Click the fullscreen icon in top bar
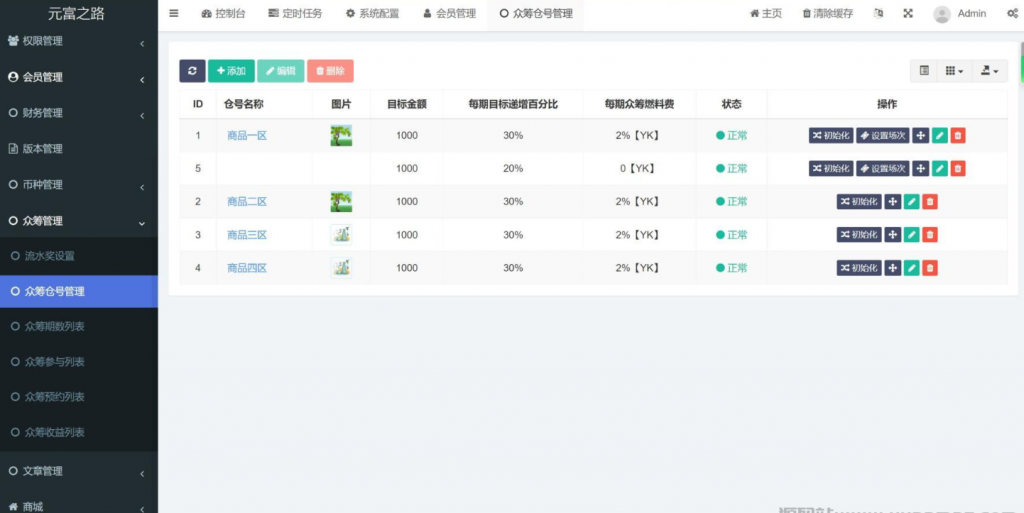This screenshot has width=1024, height=513. (x=908, y=13)
